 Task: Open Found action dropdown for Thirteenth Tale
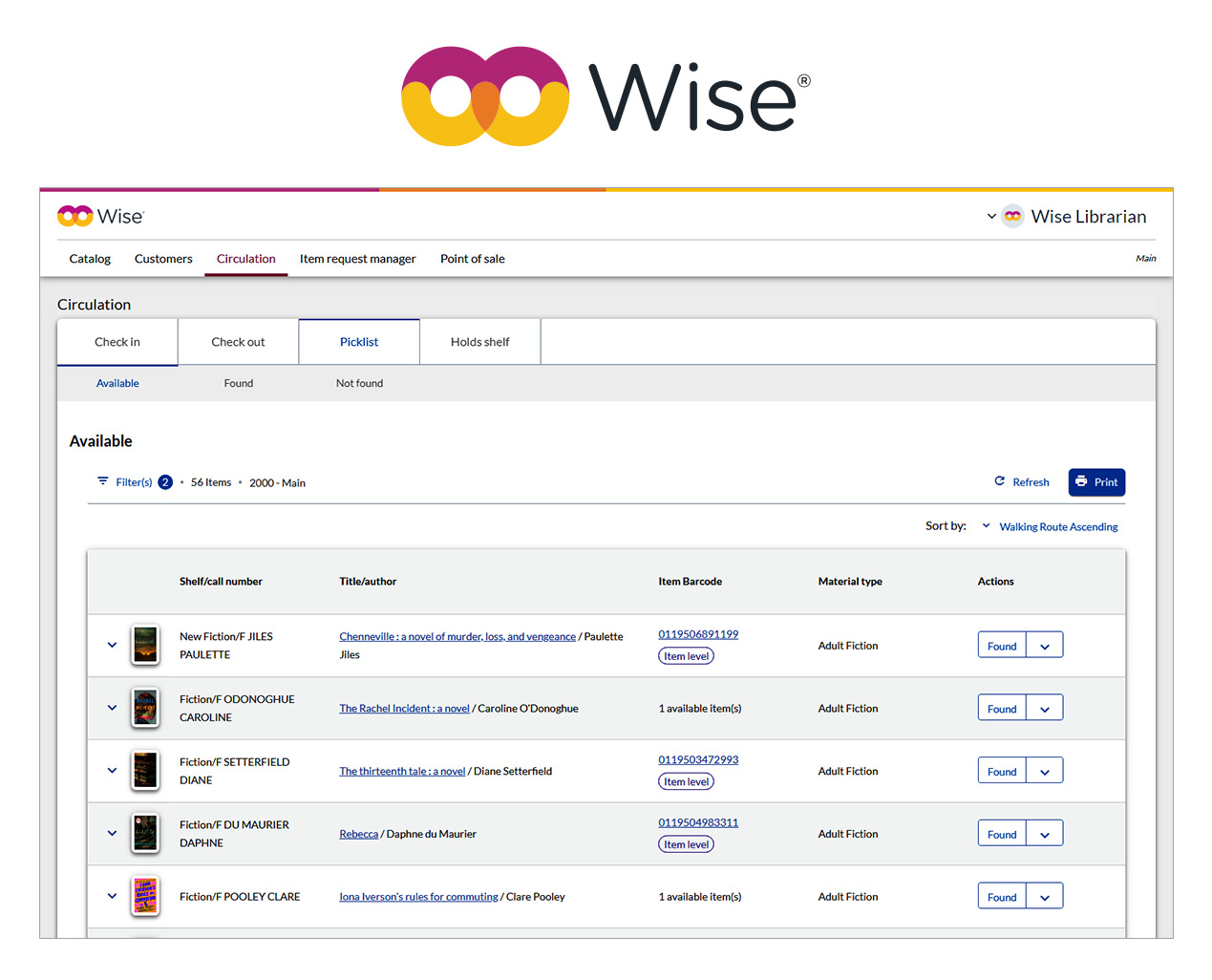pos(1044,772)
